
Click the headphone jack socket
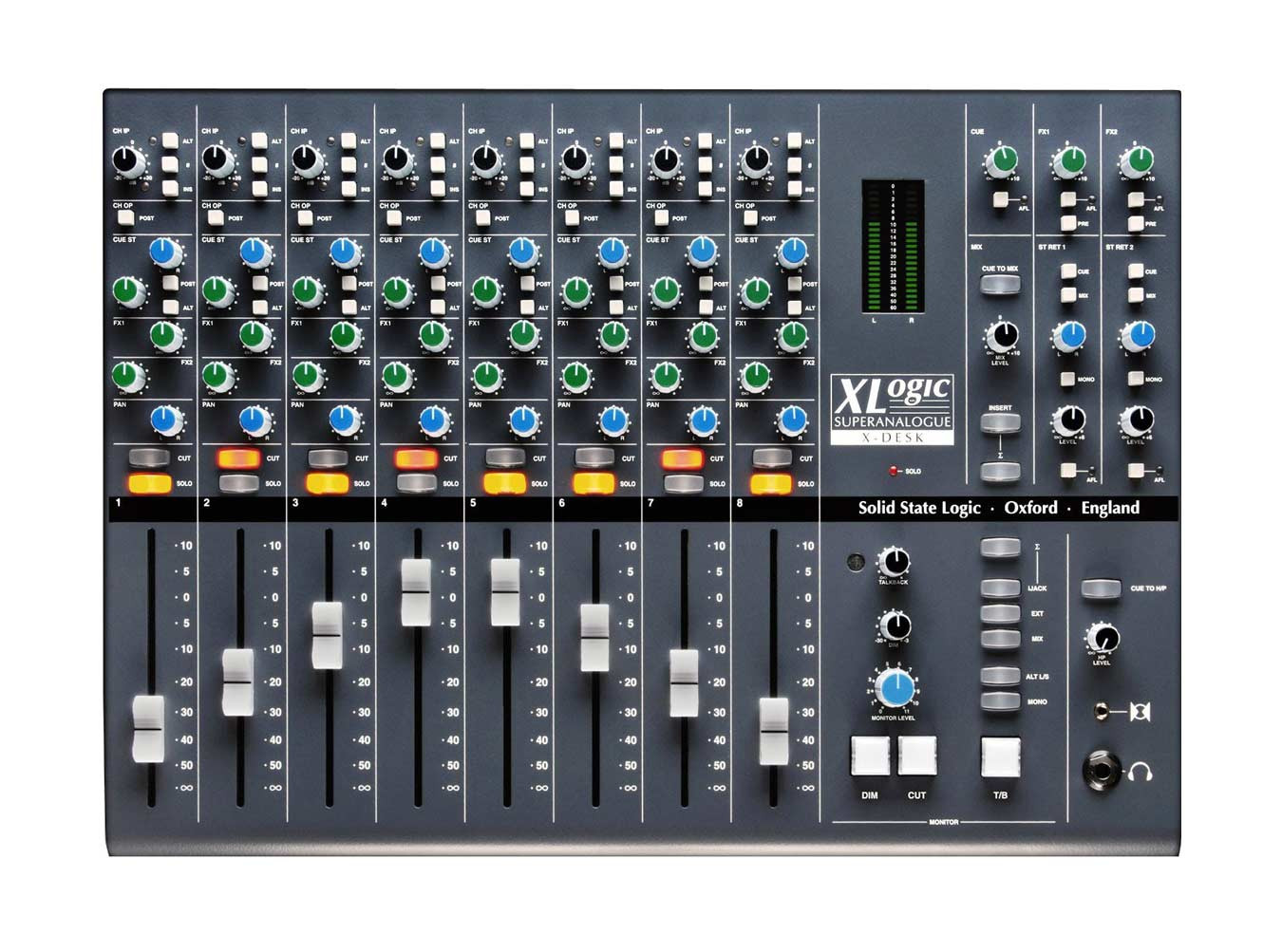coord(1103,772)
